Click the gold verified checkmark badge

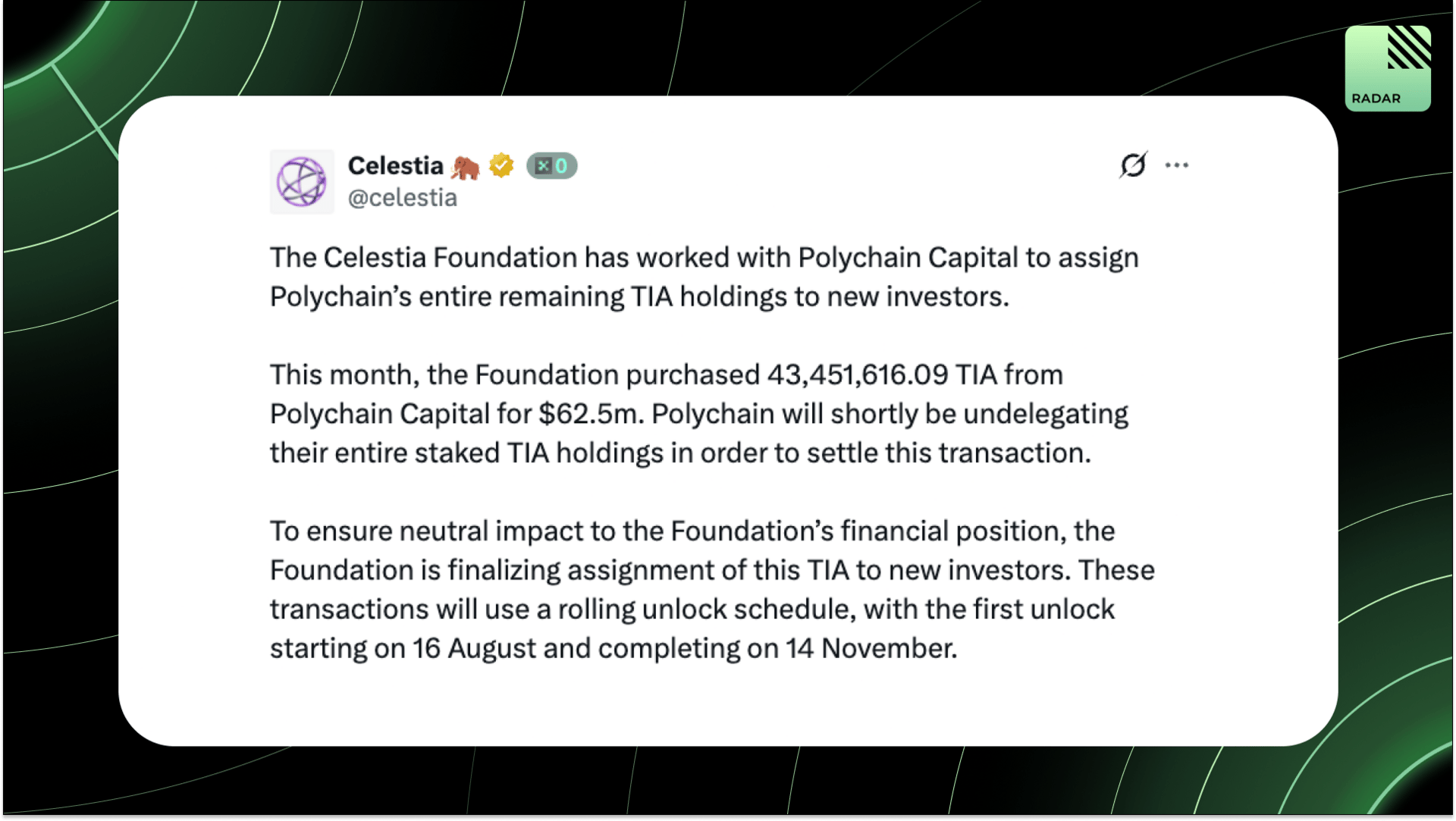tap(501, 165)
